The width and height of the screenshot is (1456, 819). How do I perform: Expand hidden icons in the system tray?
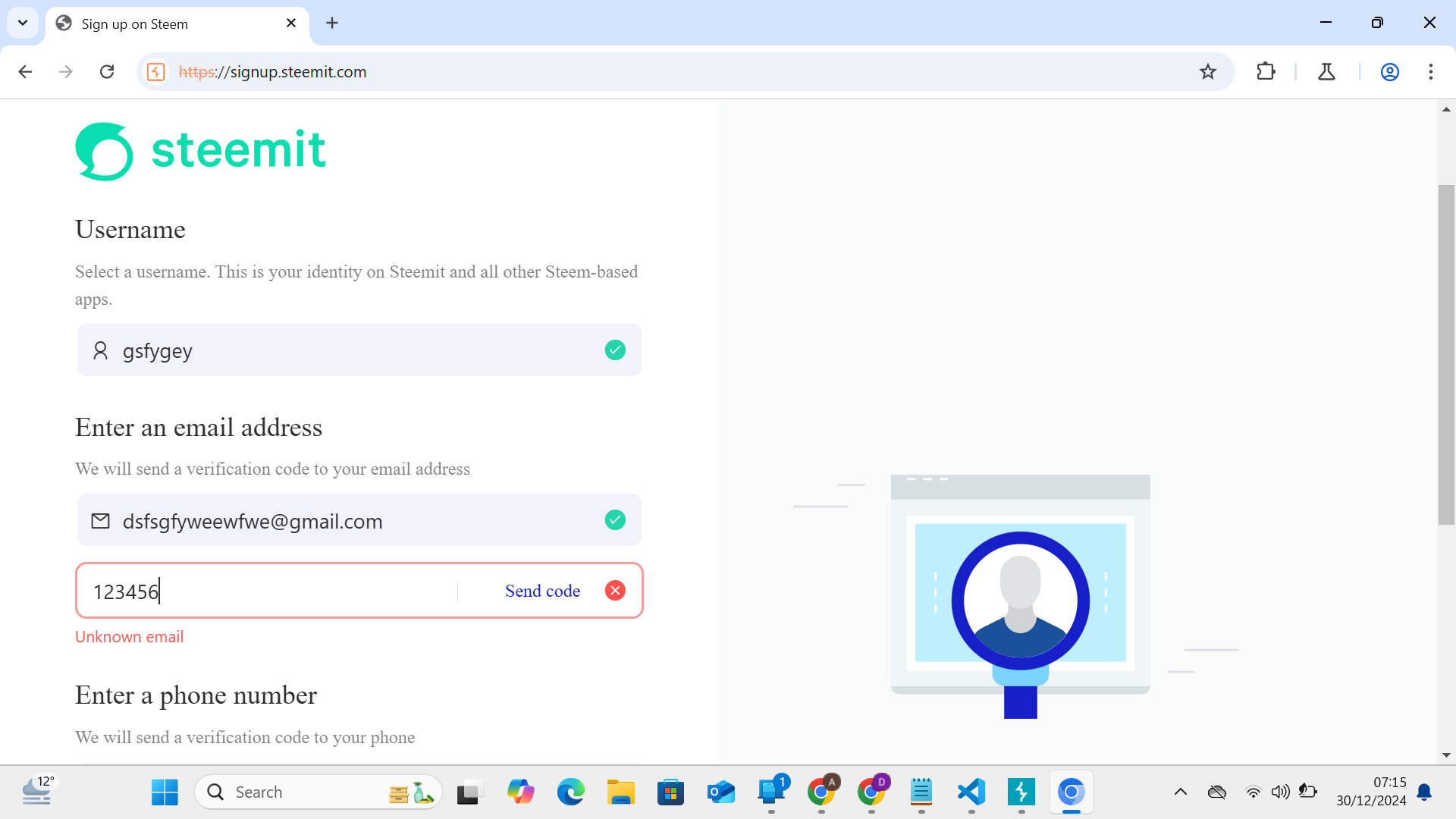point(1180,791)
